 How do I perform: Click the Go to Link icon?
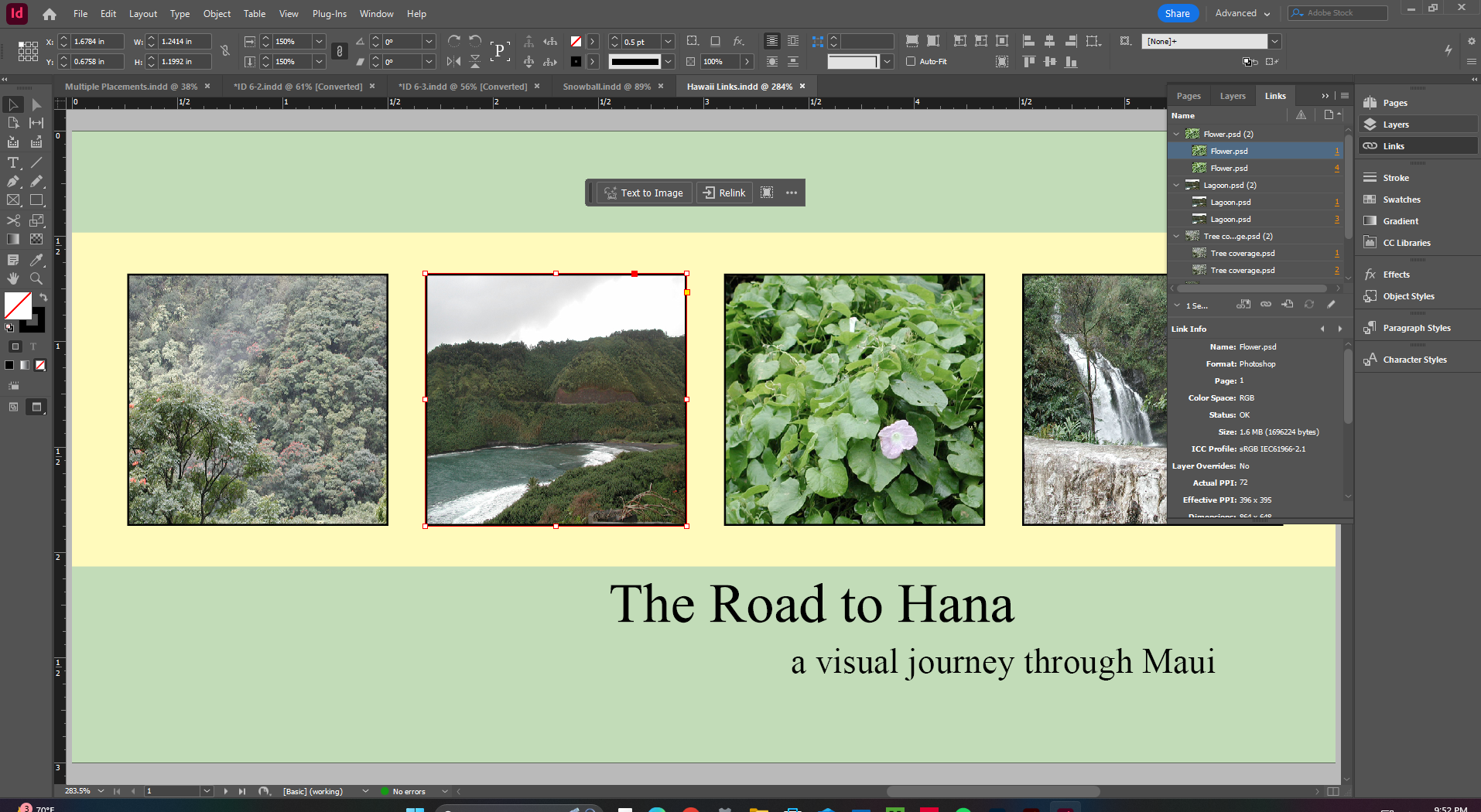1287,305
